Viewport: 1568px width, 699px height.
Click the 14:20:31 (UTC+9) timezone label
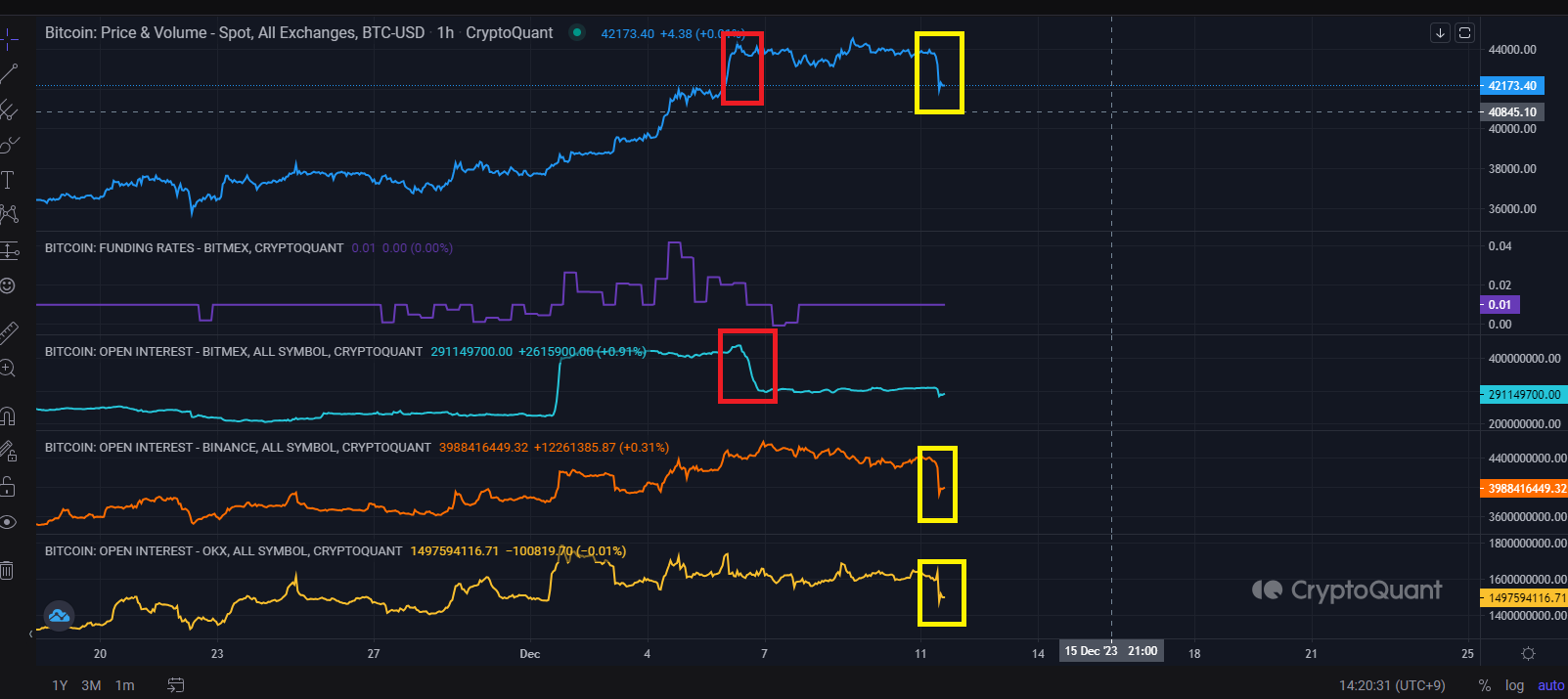[x=1391, y=685]
